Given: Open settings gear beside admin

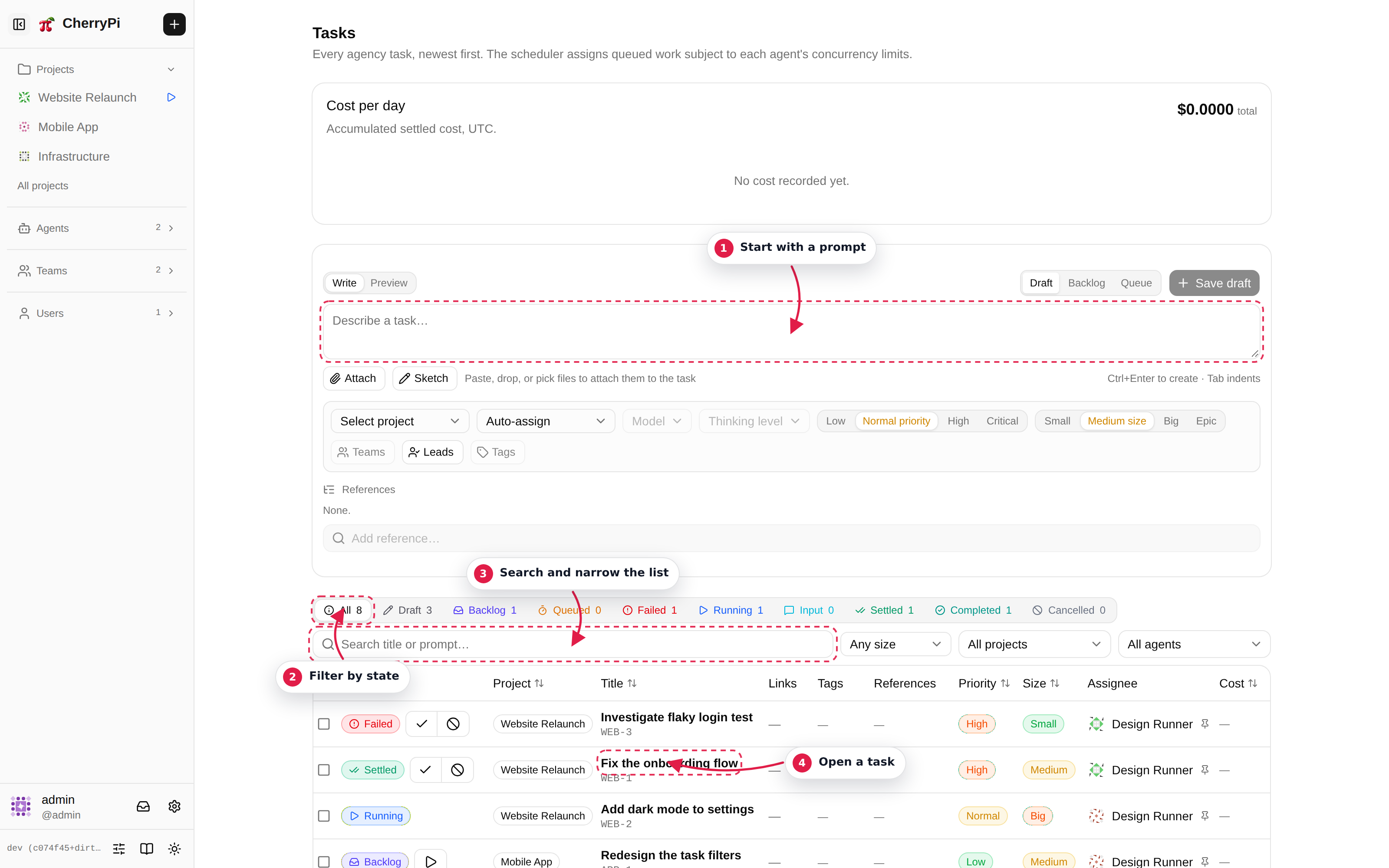Looking at the screenshot, I should pos(174,806).
